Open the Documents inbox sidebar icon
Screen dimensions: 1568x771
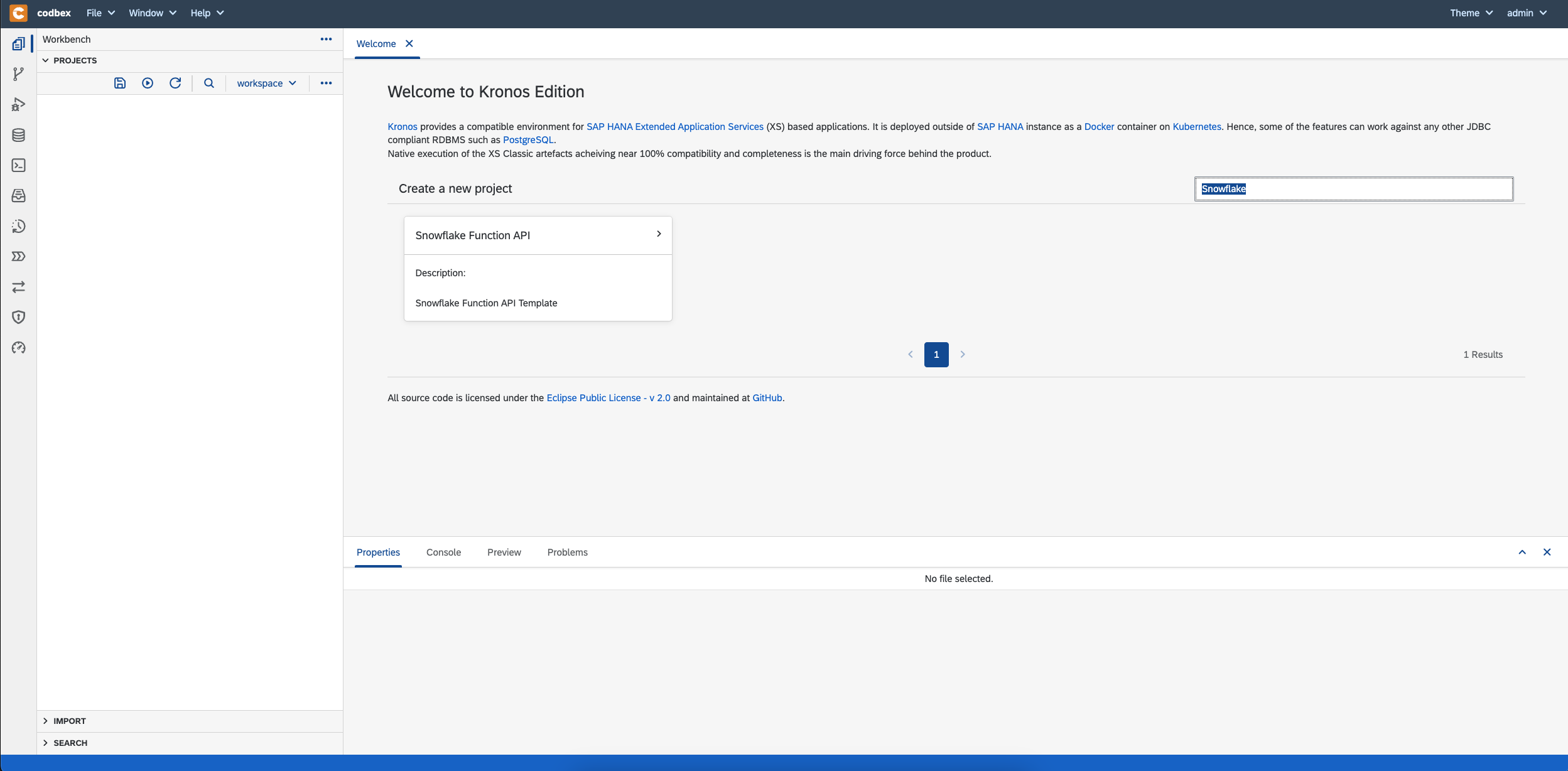point(19,196)
